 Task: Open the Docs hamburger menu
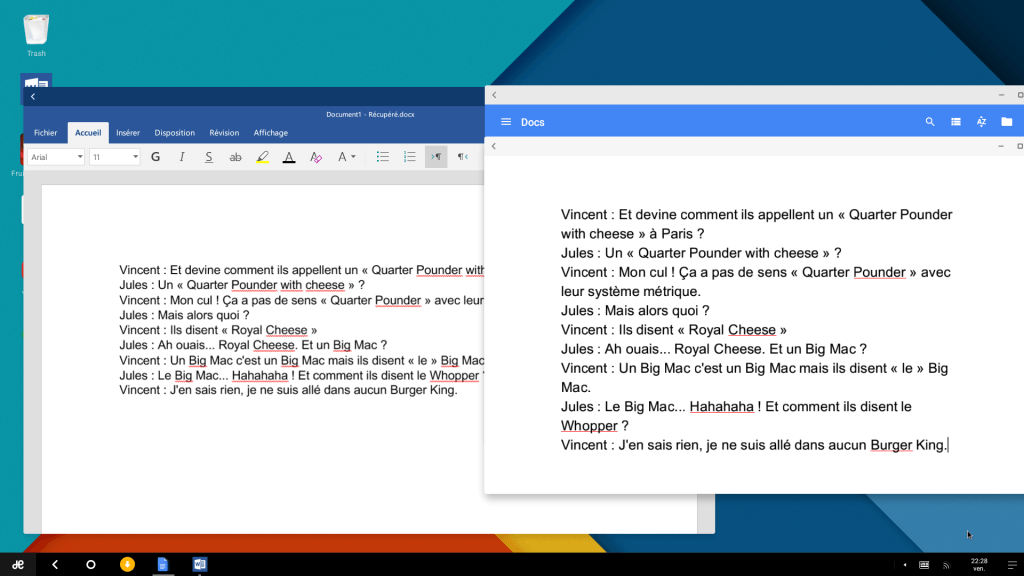[x=505, y=122]
